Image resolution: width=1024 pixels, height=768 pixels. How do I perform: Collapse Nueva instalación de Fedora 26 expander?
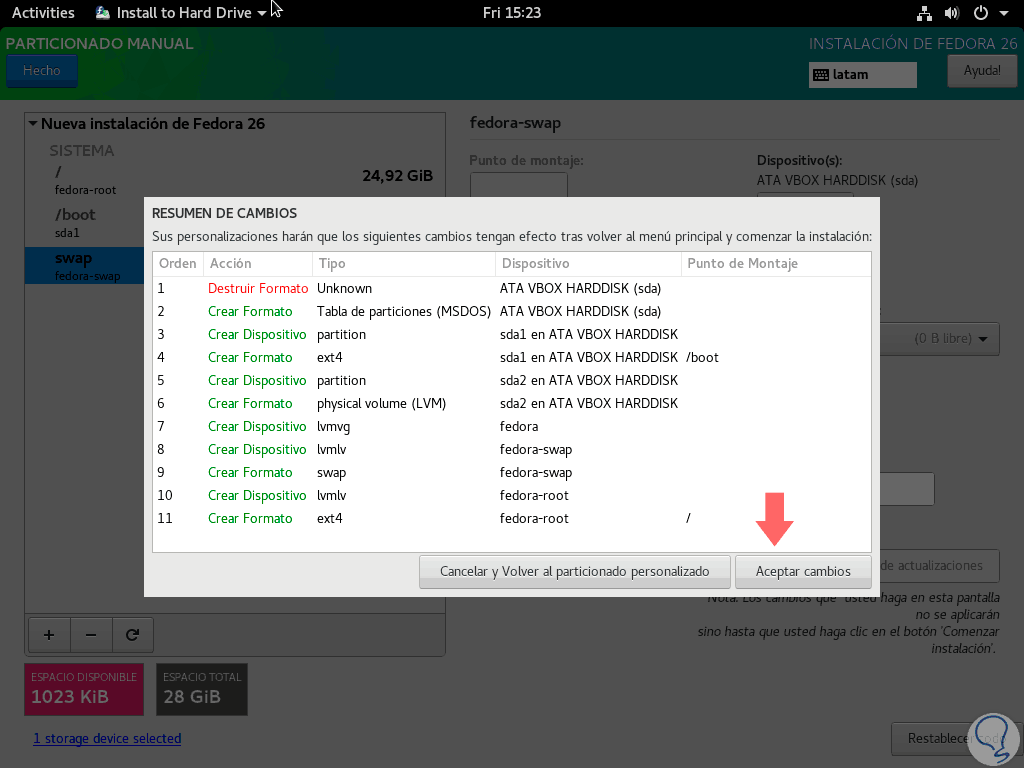click(x=32, y=123)
